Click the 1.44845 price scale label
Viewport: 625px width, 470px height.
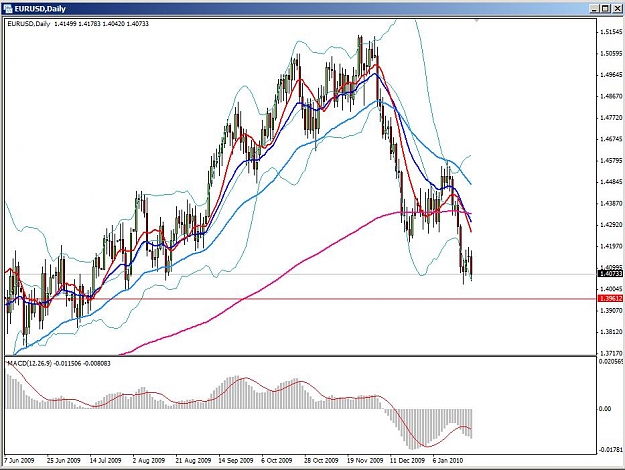coord(611,182)
